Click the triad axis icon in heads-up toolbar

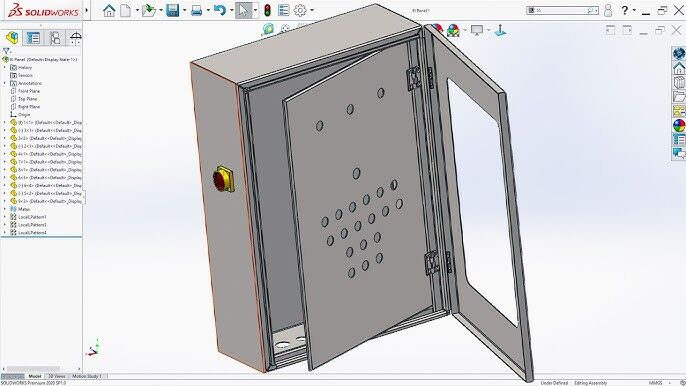500,30
